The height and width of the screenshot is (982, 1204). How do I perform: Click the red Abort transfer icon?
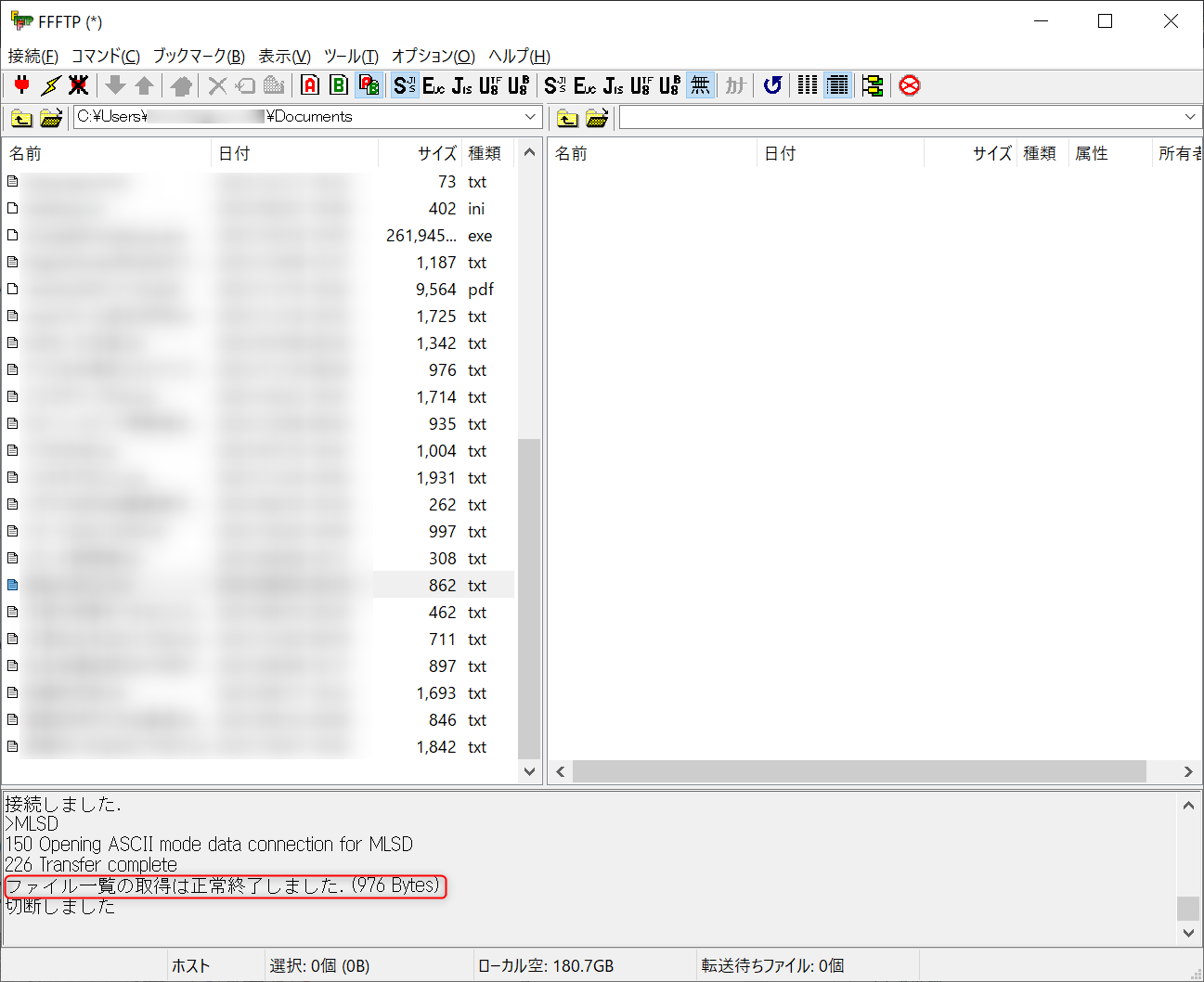(910, 85)
